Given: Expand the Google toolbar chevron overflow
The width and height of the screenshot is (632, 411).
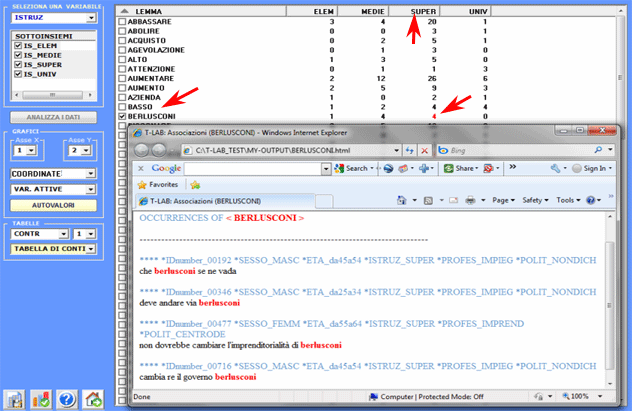Looking at the screenshot, I should point(513,167).
